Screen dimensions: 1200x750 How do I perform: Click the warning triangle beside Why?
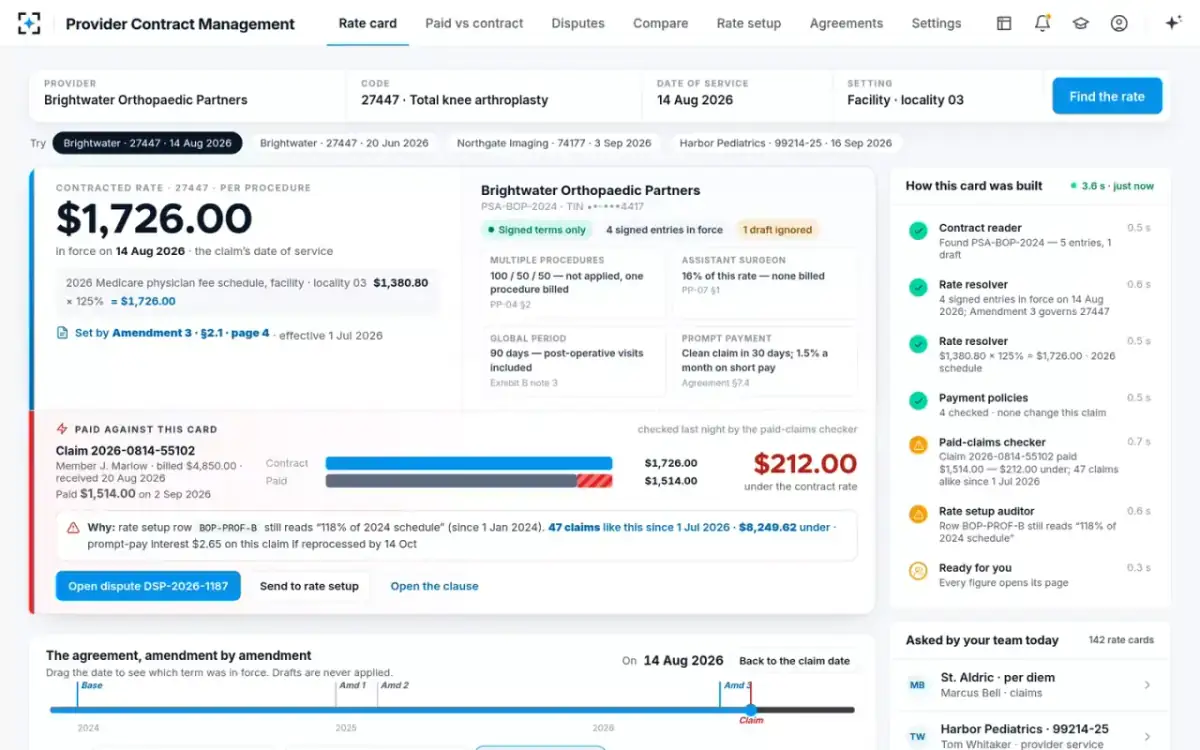coord(73,527)
